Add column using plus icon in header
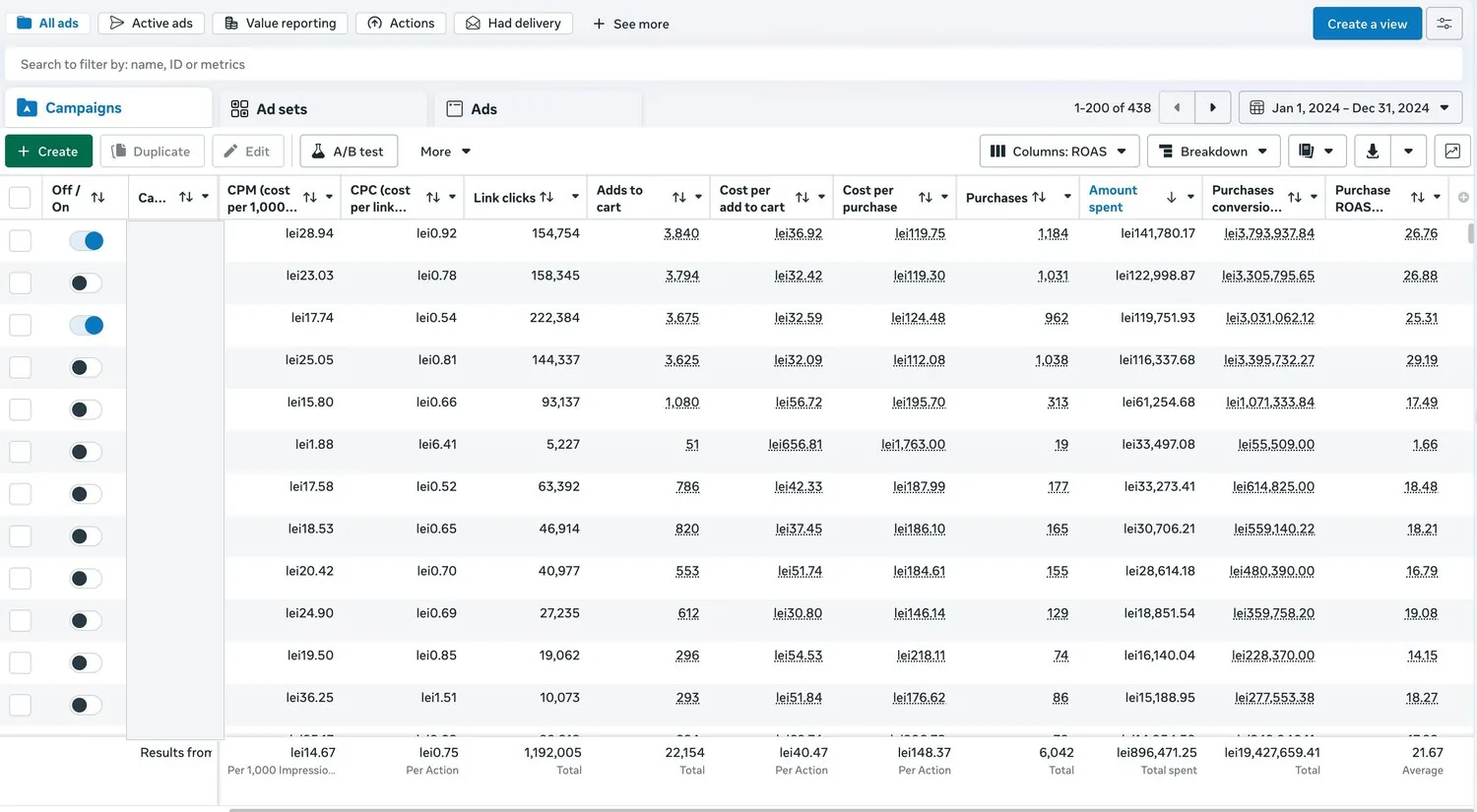The height and width of the screenshot is (812, 1477). coord(1463,198)
